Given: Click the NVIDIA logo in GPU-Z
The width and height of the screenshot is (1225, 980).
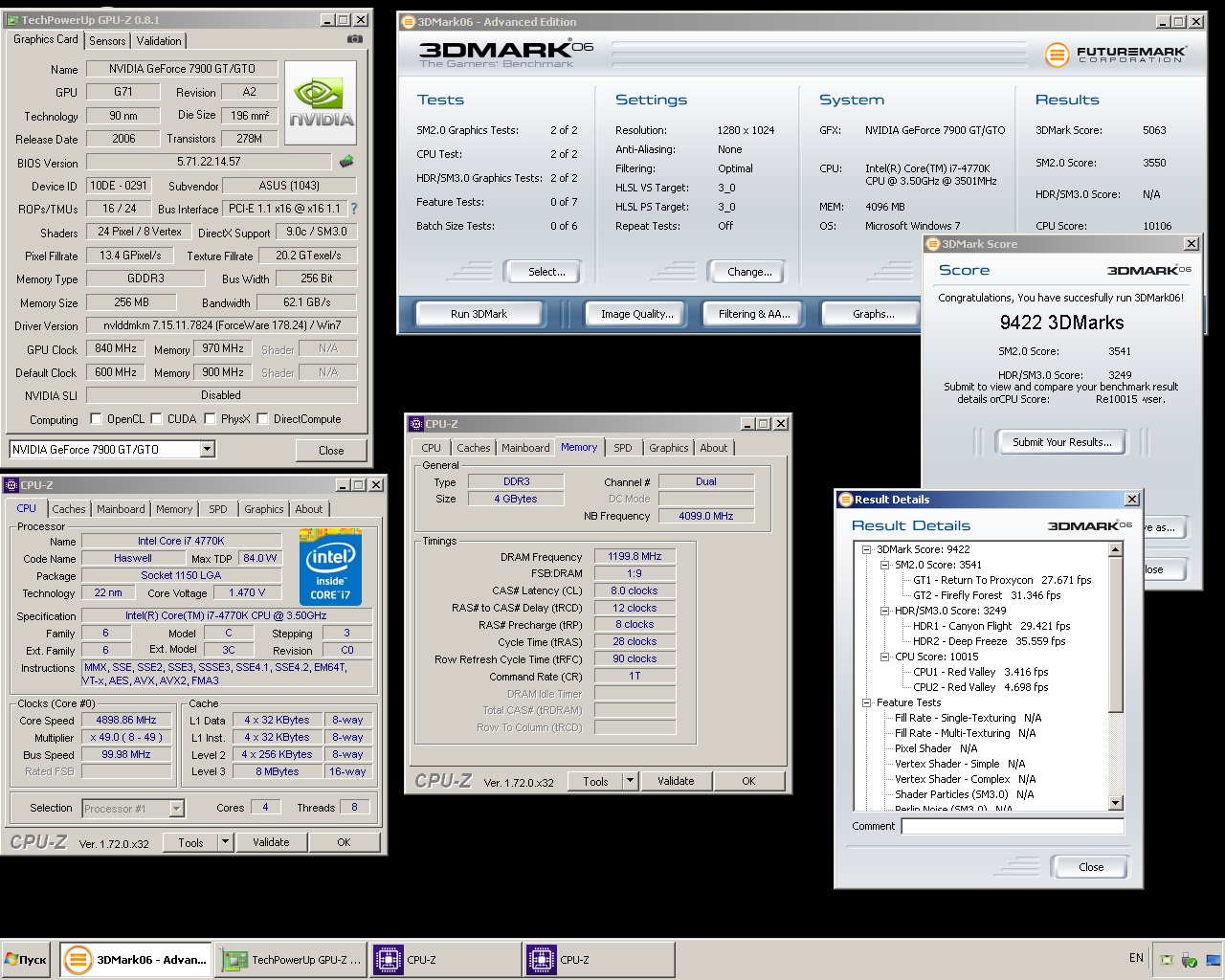Looking at the screenshot, I should (321, 103).
